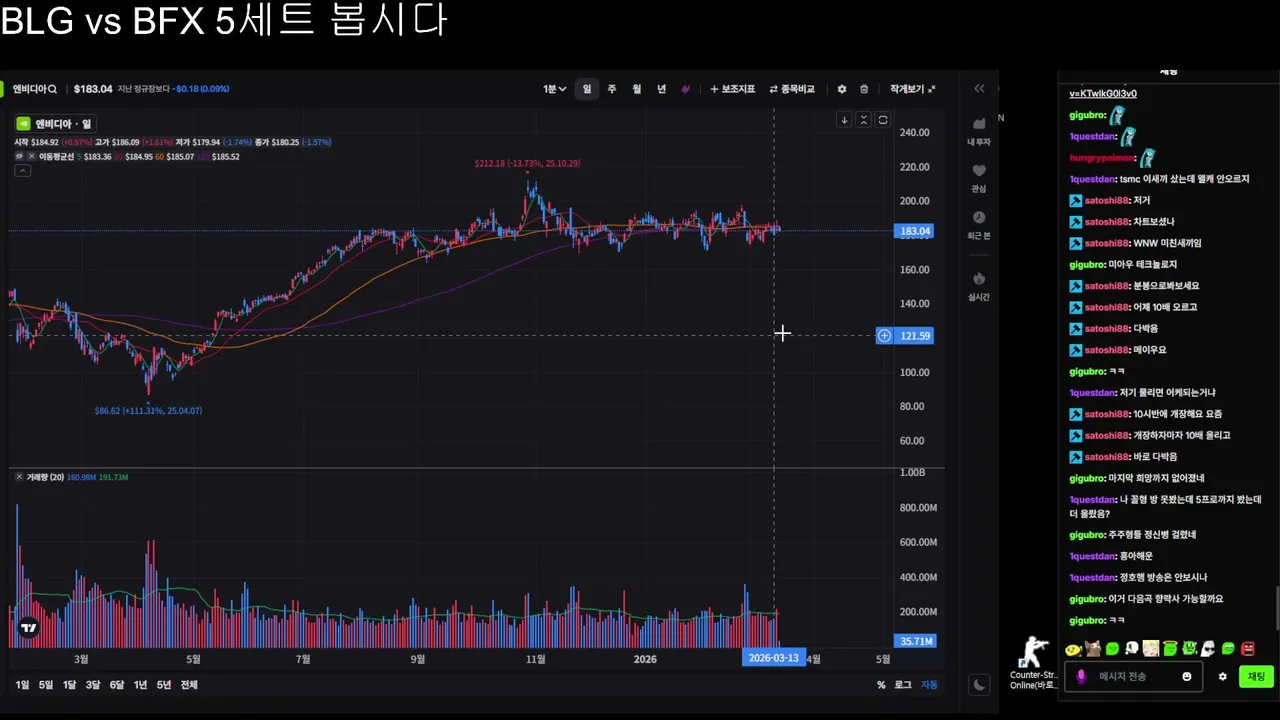Screen dimensions: 1280x720
Task: Open the 1분 interval dropdown
Action: pyautogui.click(x=554, y=89)
